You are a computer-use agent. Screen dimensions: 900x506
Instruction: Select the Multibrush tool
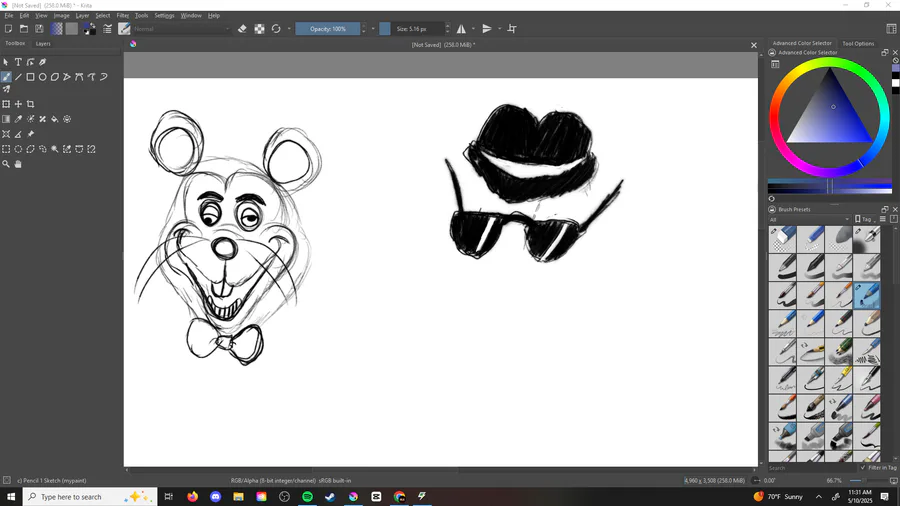(6, 89)
